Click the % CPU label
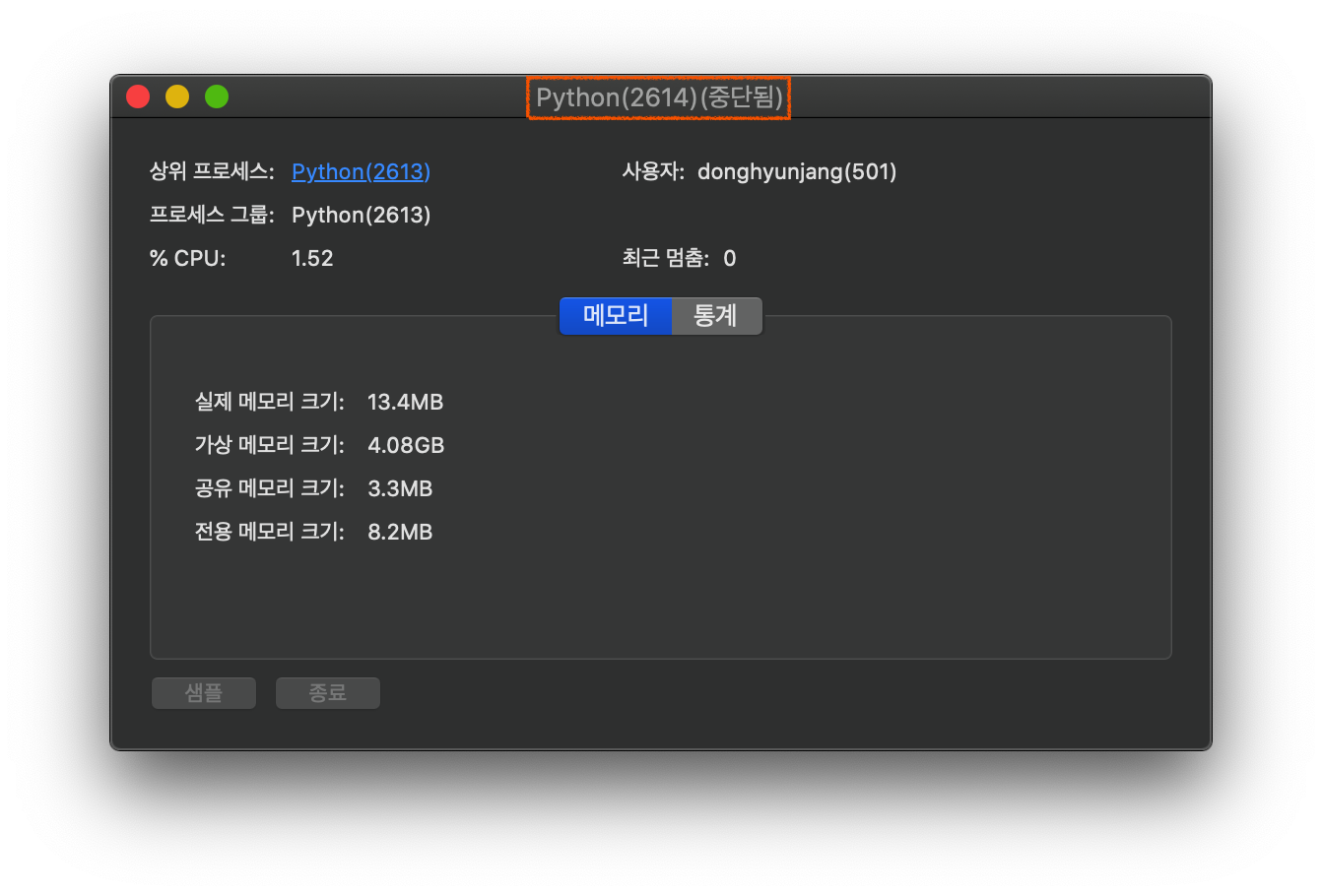 [187, 258]
